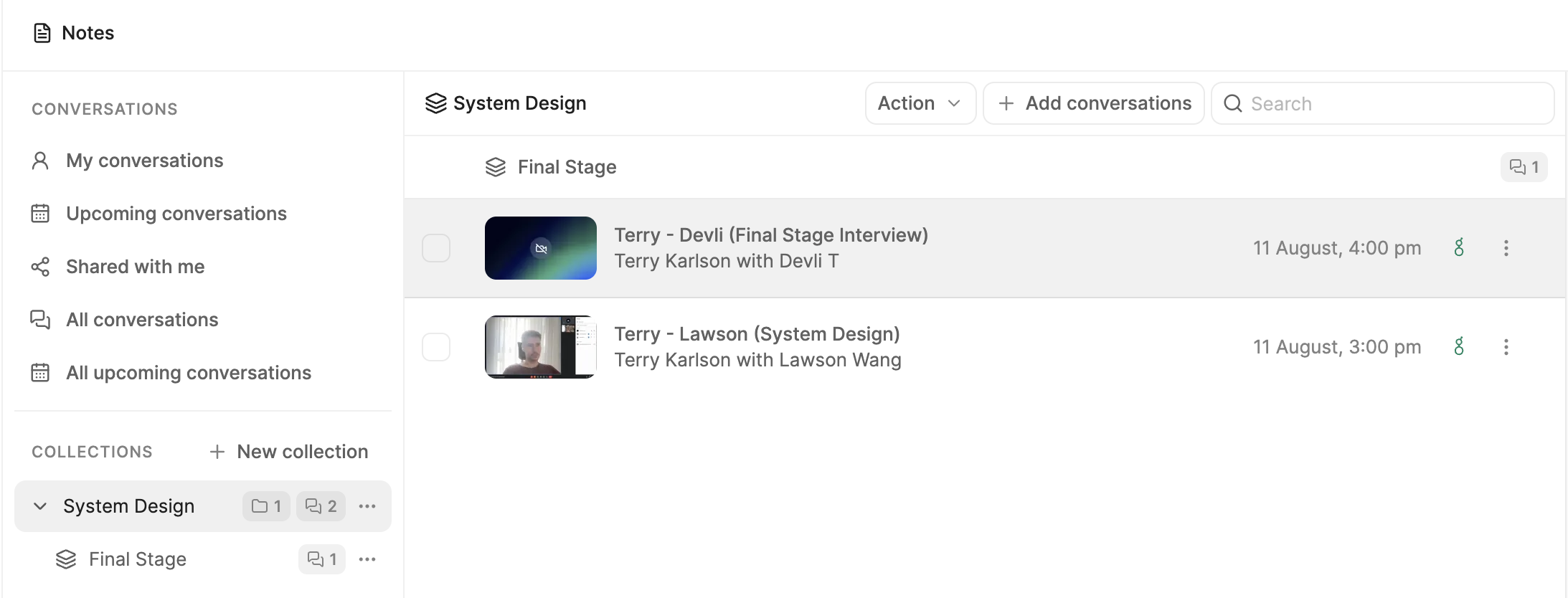Open more options for Terry - Devli row
1568x598 pixels.
click(x=1506, y=248)
